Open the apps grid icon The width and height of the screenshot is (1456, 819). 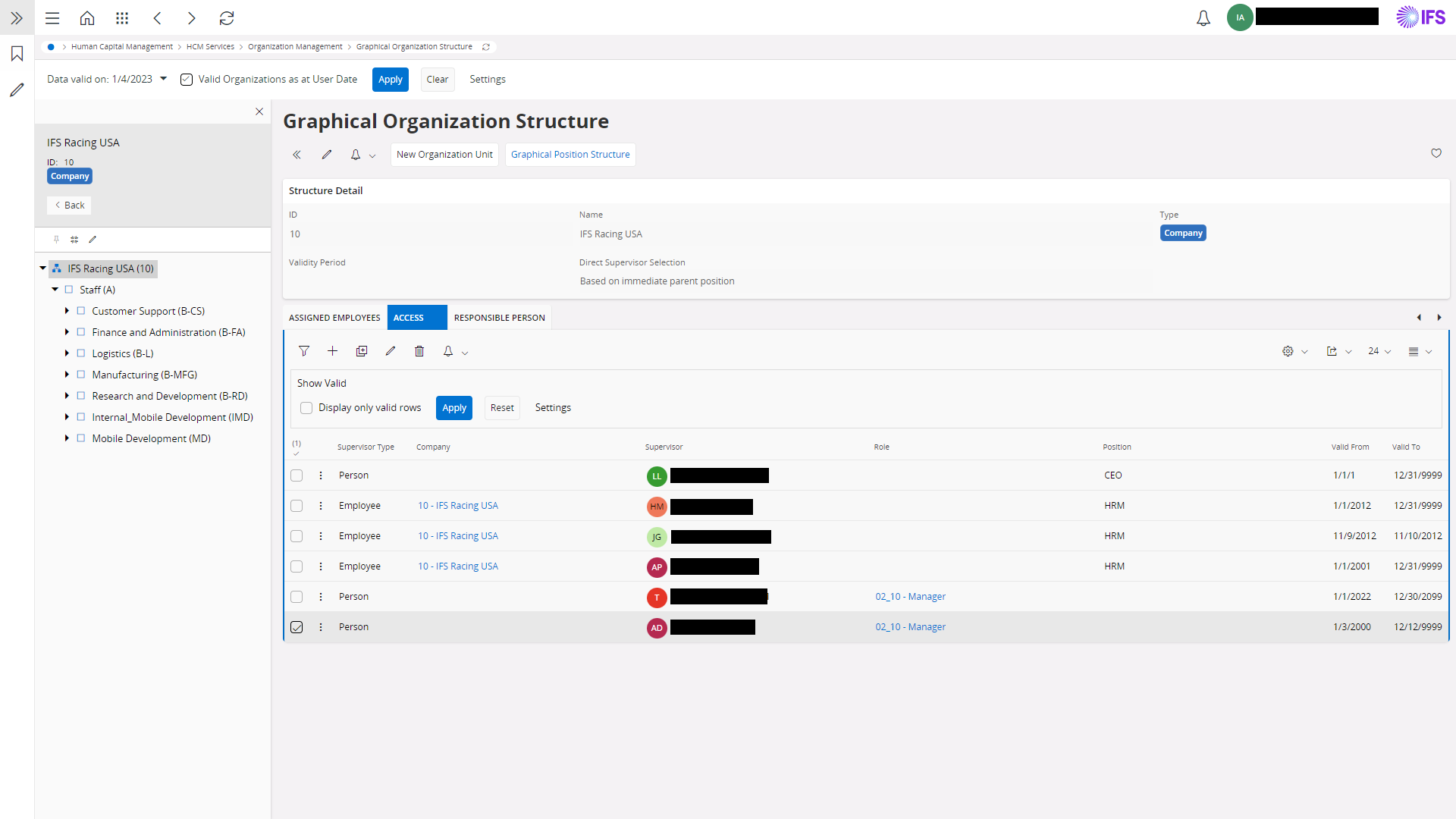click(122, 17)
